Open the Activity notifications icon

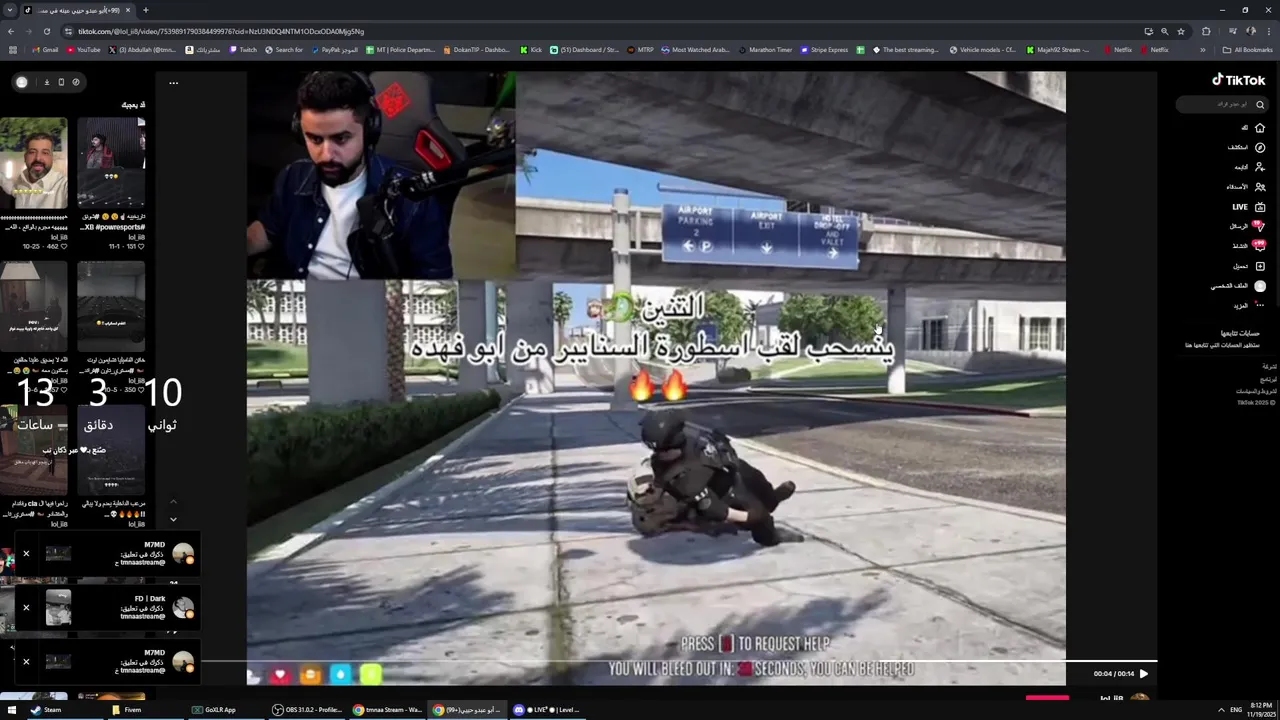tap(1259, 245)
